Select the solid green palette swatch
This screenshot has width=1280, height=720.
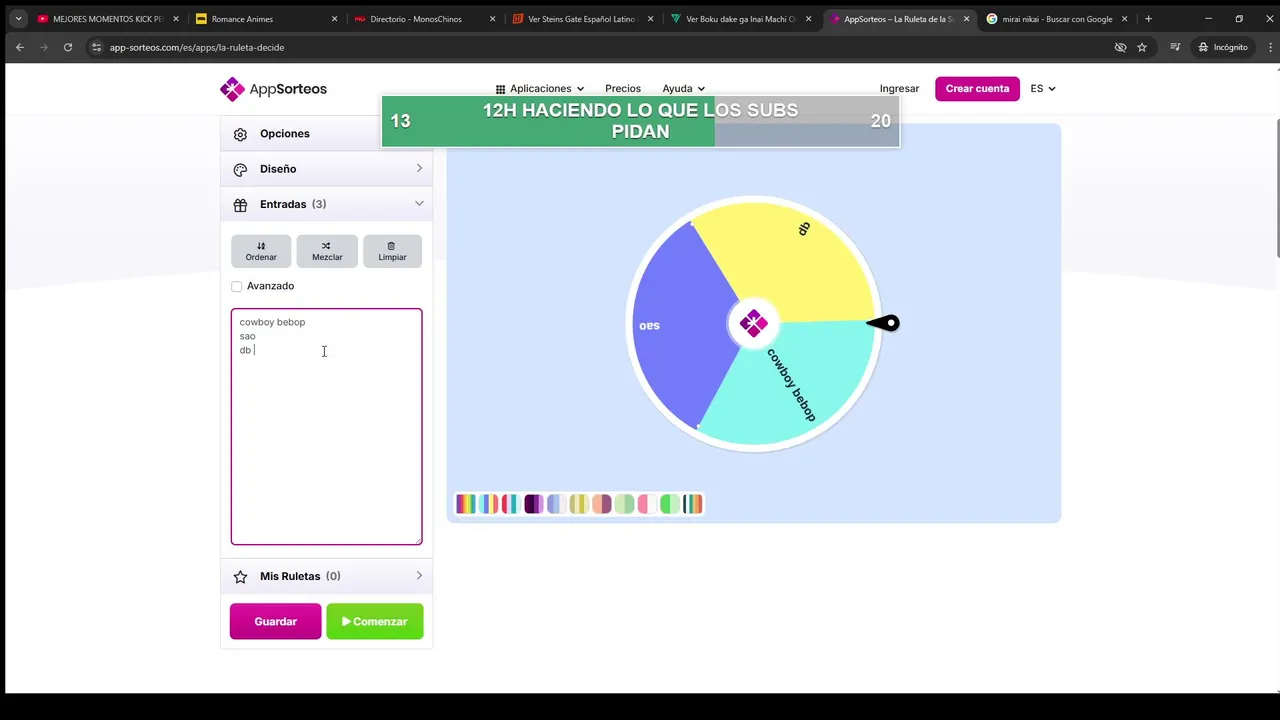pos(669,504)
